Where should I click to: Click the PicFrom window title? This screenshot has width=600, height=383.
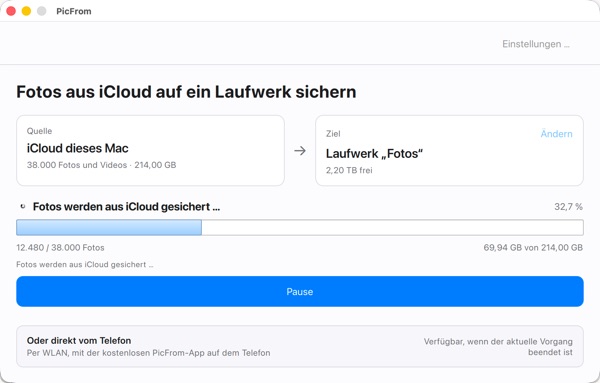click(74, 11)
